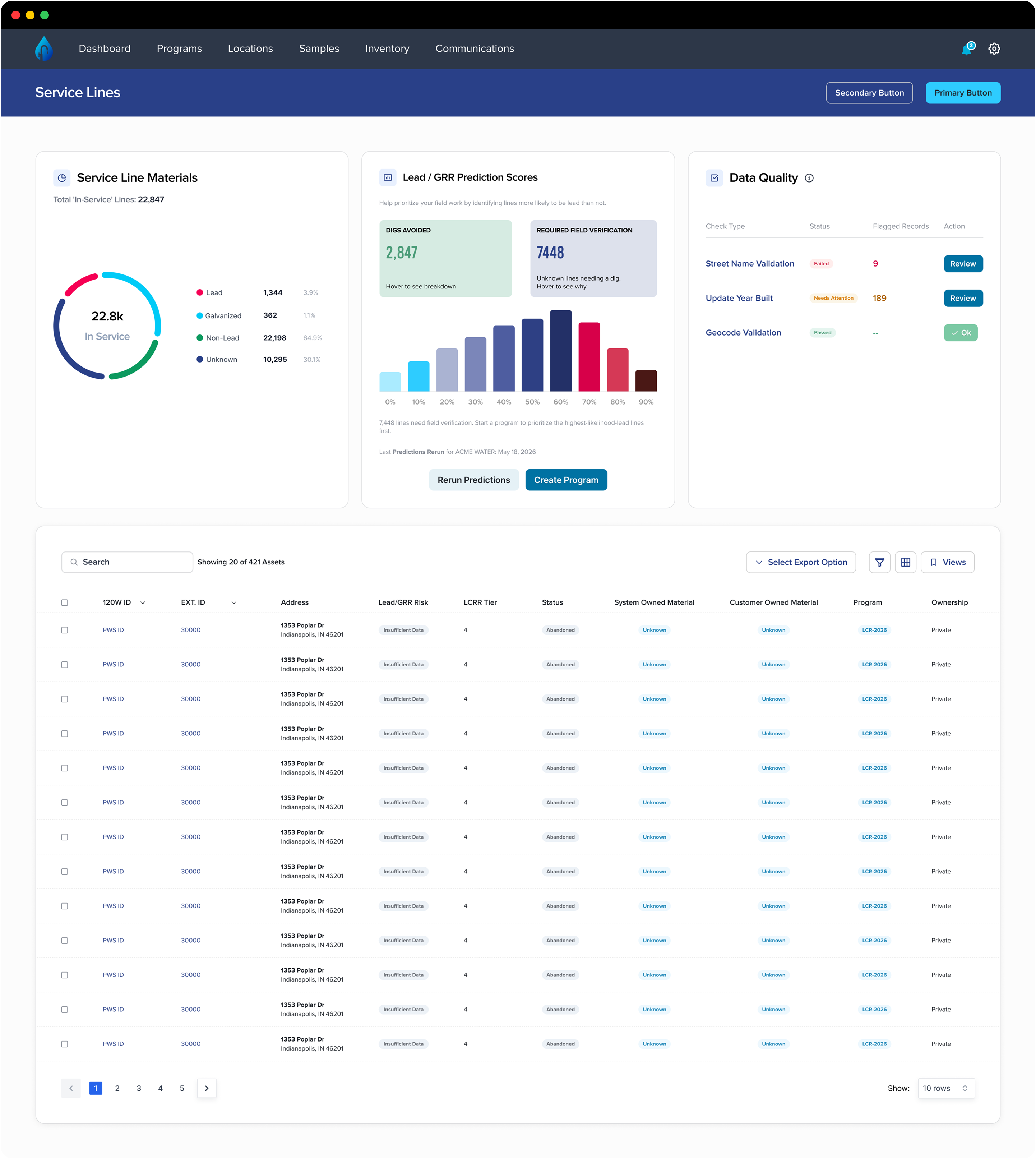This screenshot has height=1159, width=1036.
Task: Toggle the select-all header checkbox
Action: pos(64,603)
